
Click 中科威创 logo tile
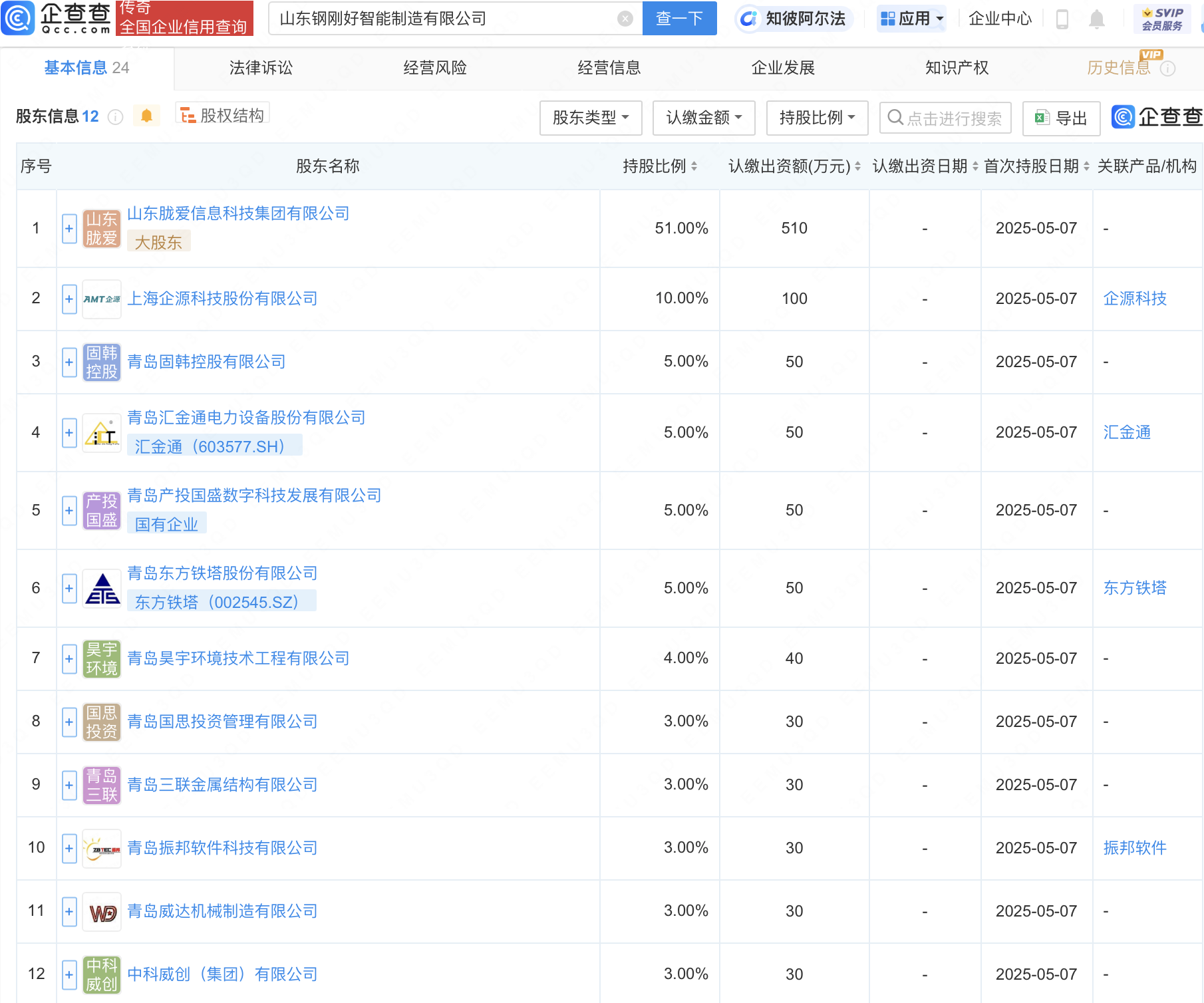coord(102,975)
